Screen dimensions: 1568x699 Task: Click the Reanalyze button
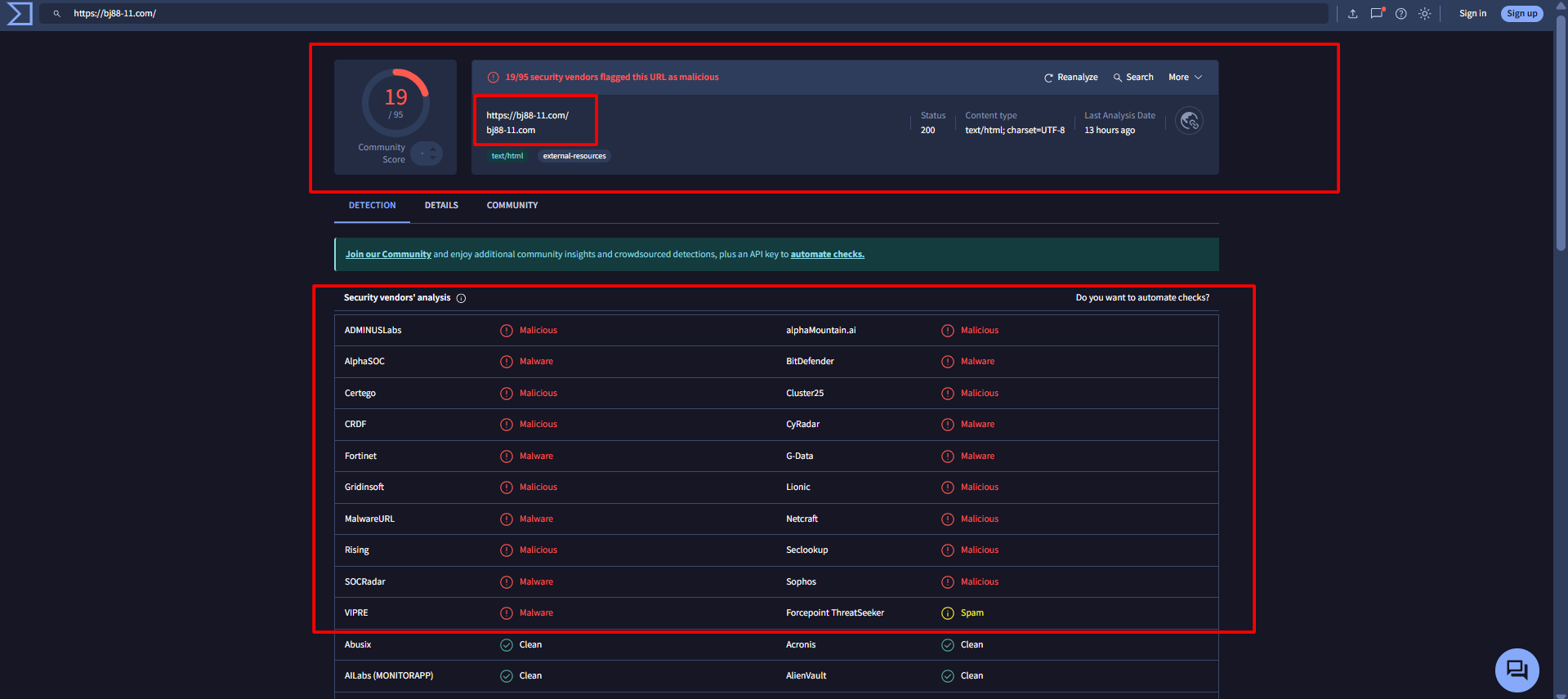pos(1071,78)
